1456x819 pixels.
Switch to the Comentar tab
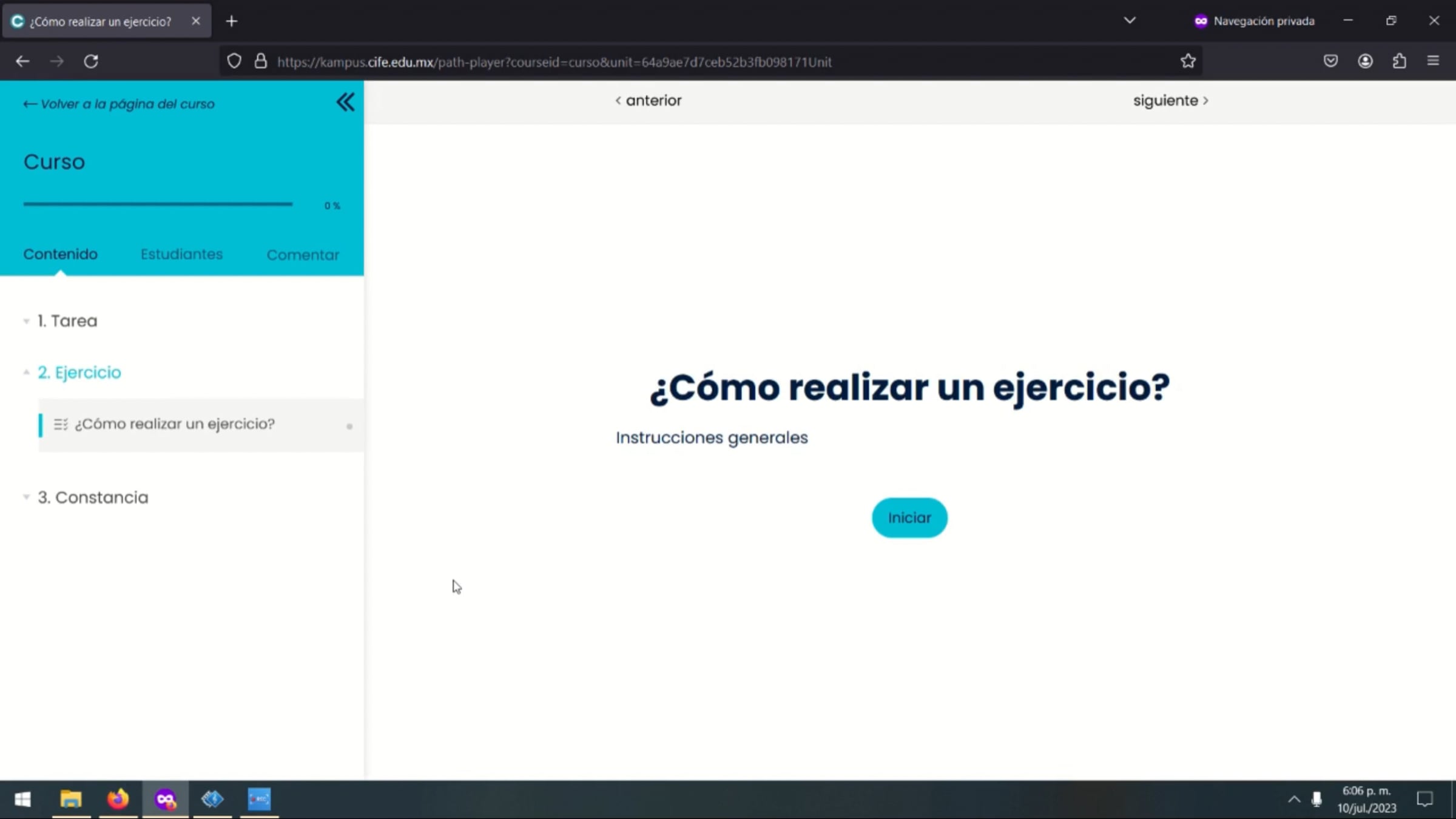[x=303, y=255]
